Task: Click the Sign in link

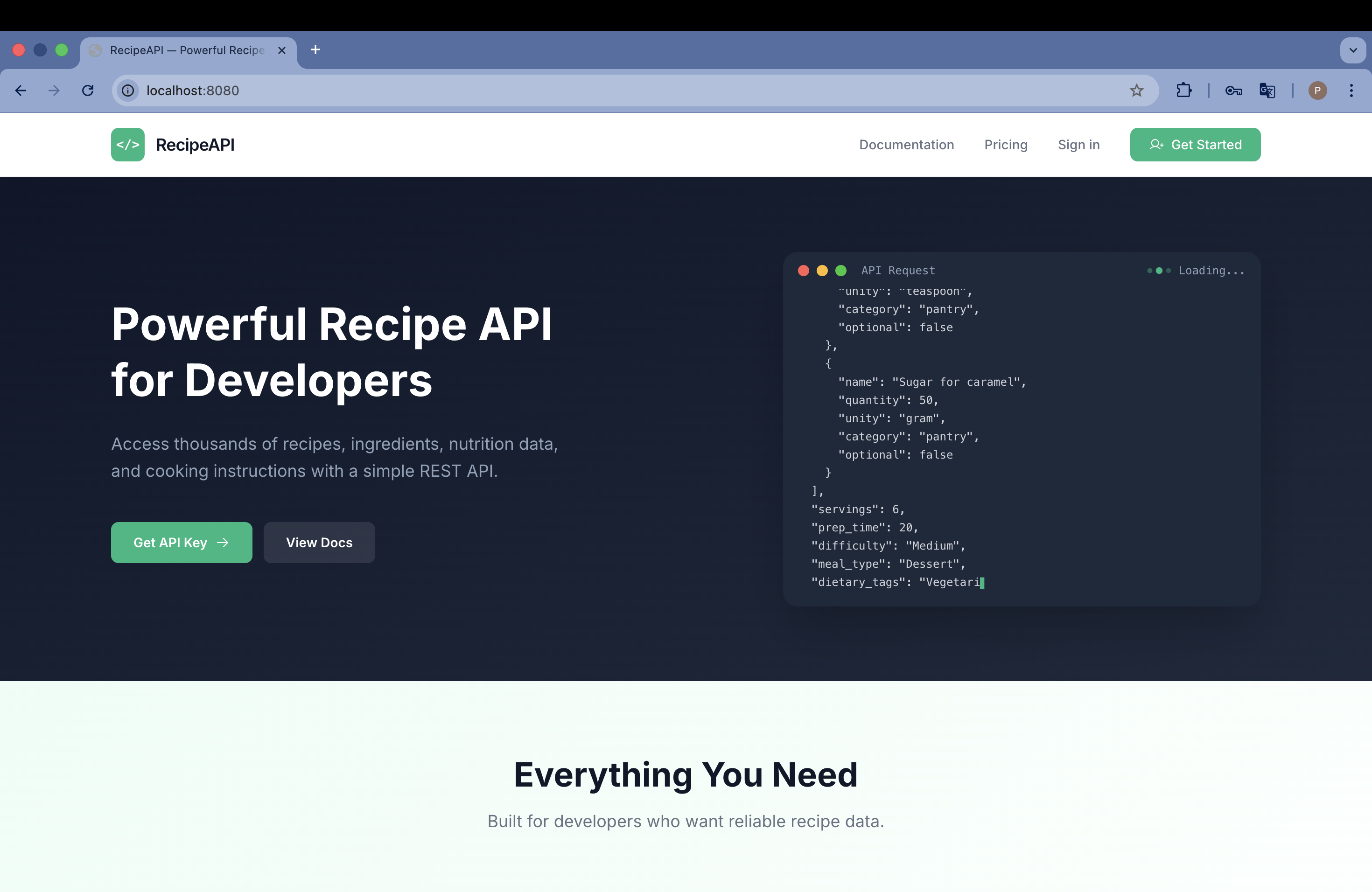Action: 1078,145
